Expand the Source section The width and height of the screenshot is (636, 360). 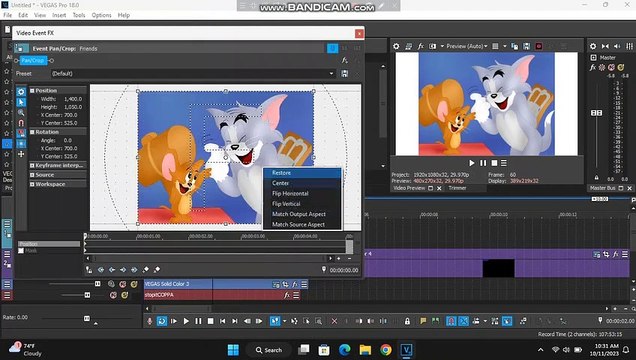[x=32, y=175]
